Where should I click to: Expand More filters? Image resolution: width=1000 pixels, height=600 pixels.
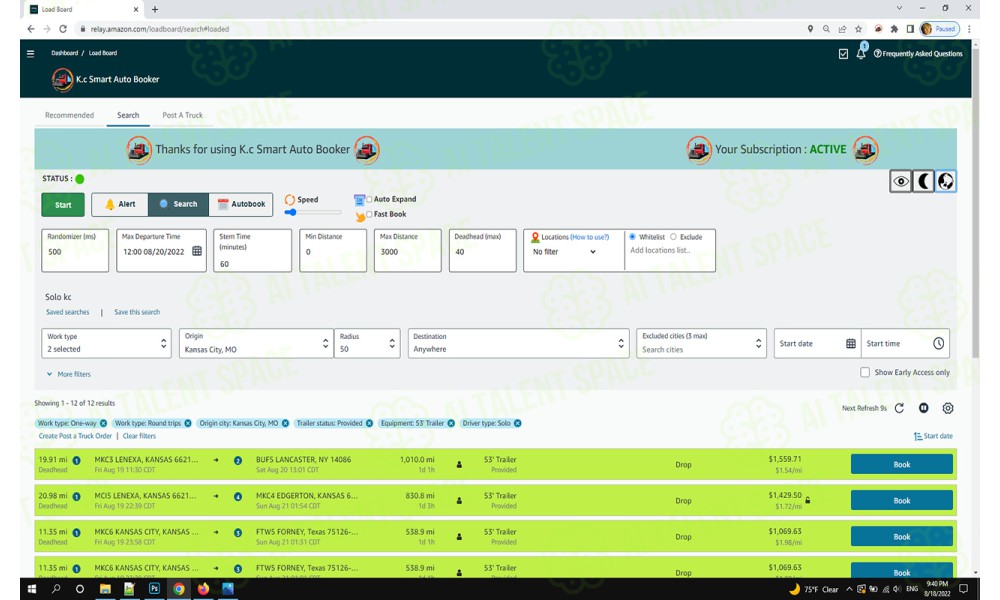pyautogui.click(x=68, y=374)
